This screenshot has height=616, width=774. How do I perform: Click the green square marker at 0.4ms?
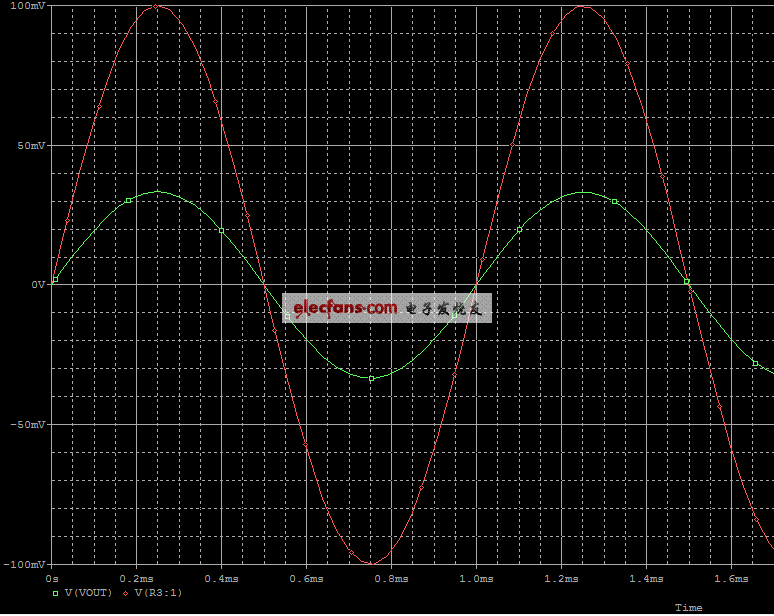tap(222, 231)
